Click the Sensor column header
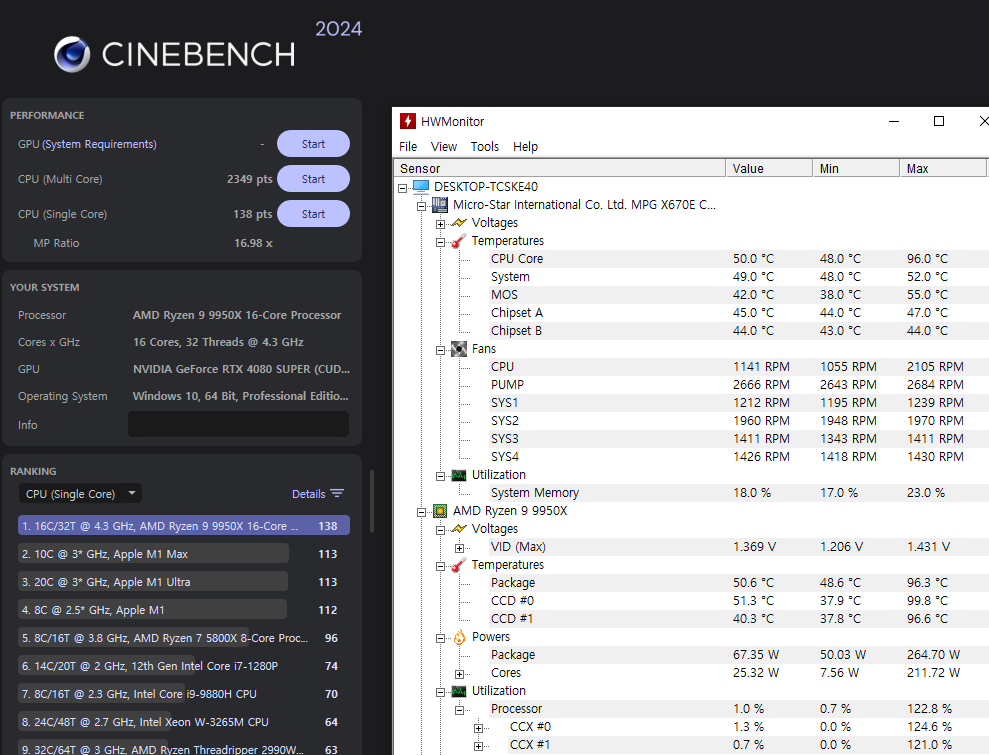The width and height of the screenshot is (989, 755). (x=559, y=168)
